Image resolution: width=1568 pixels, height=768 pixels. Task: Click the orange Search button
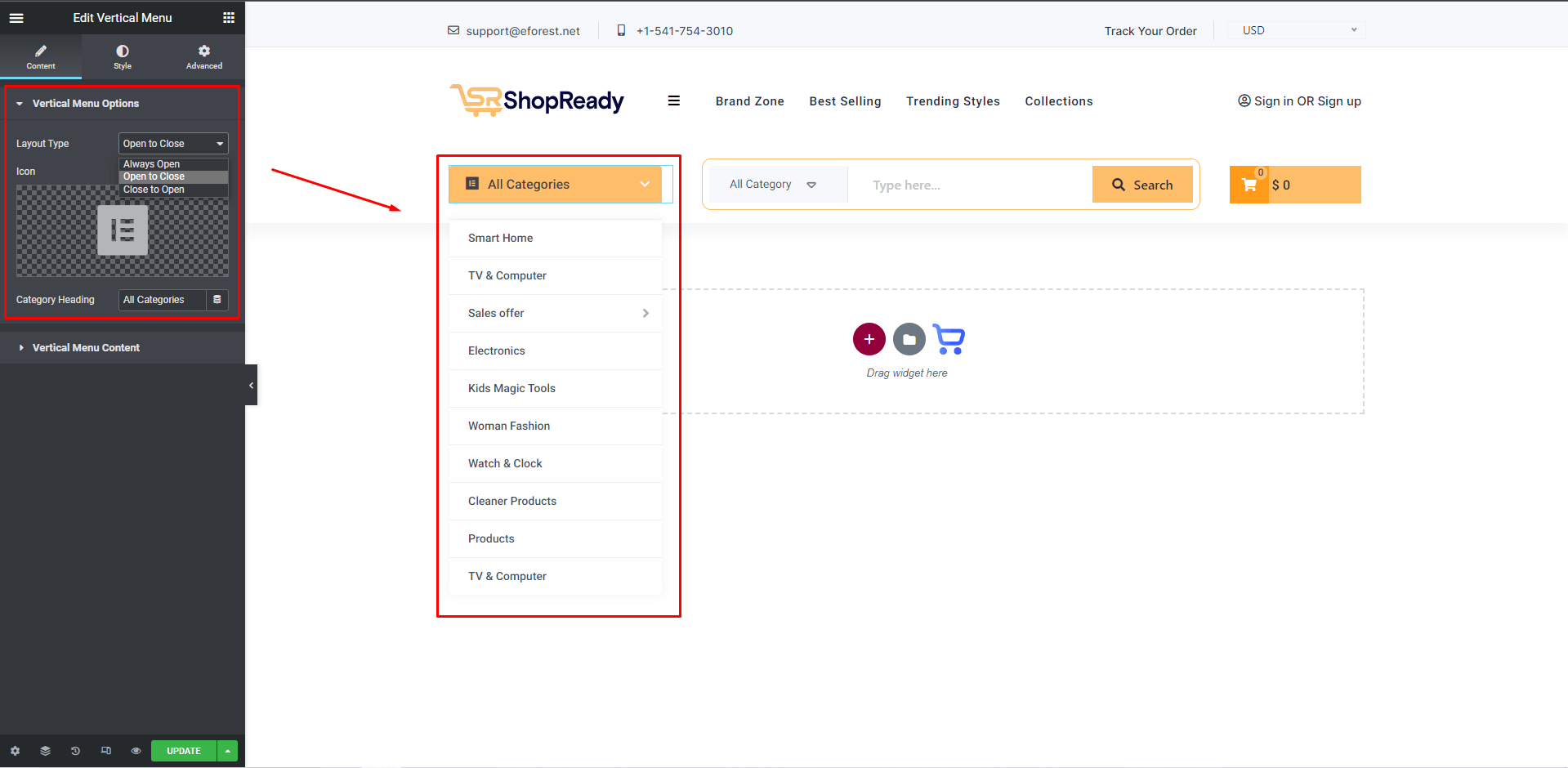coord(1141,185)
